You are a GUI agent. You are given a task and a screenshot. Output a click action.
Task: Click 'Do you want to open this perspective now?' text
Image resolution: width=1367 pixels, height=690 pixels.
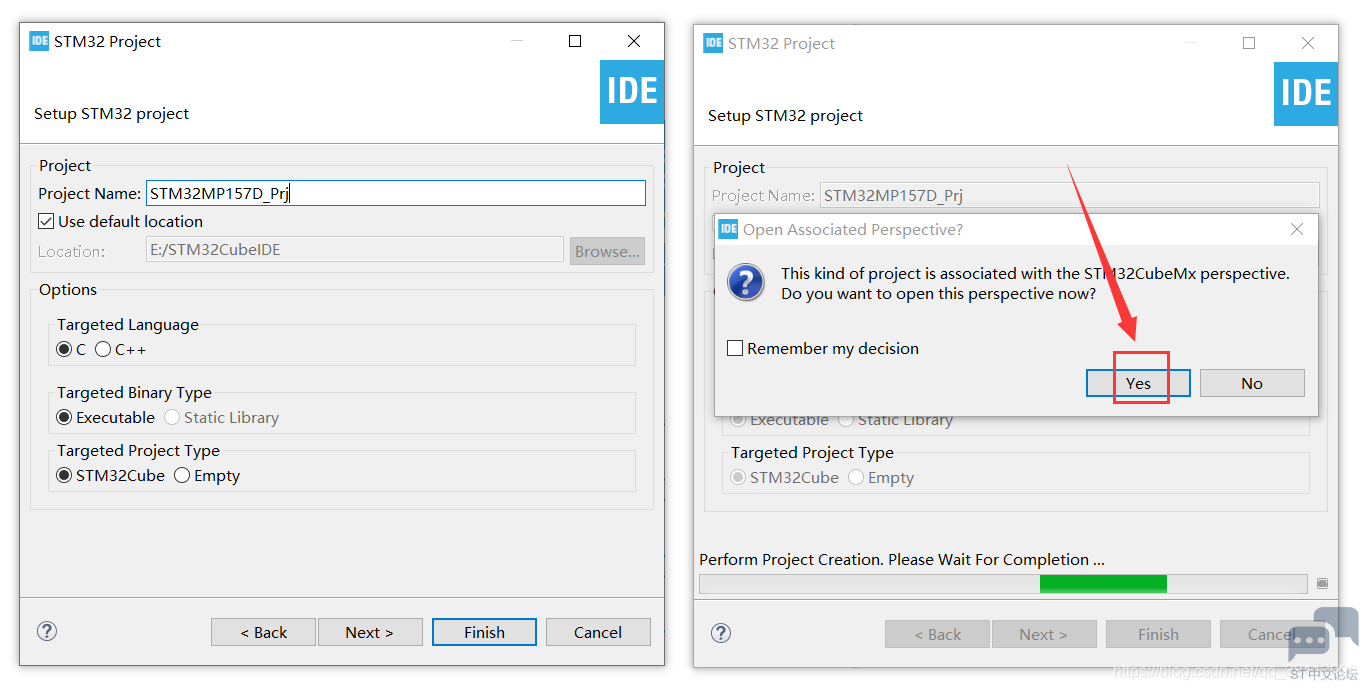(938, 293)
